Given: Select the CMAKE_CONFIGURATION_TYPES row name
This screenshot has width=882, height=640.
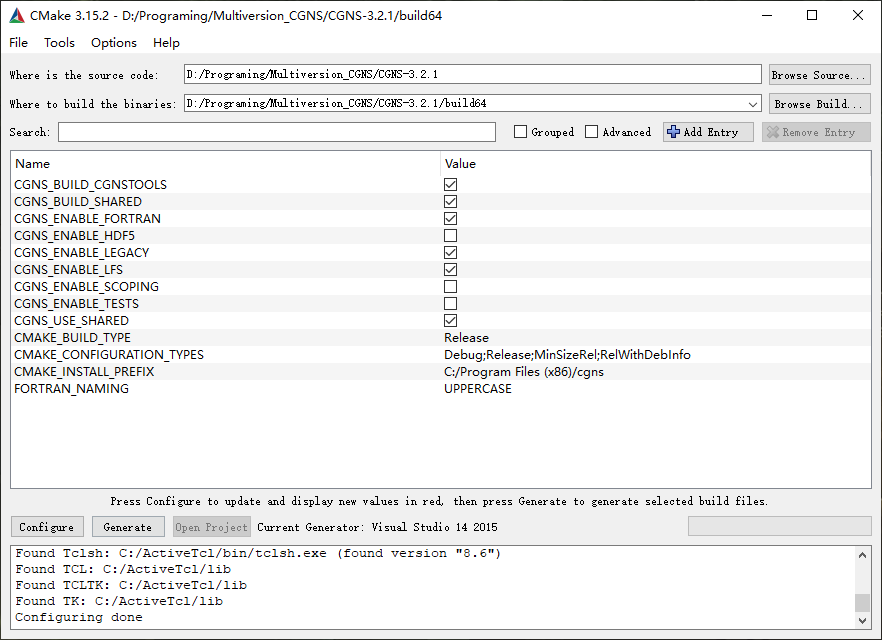Looking at the screenshot, I should 109,355.
